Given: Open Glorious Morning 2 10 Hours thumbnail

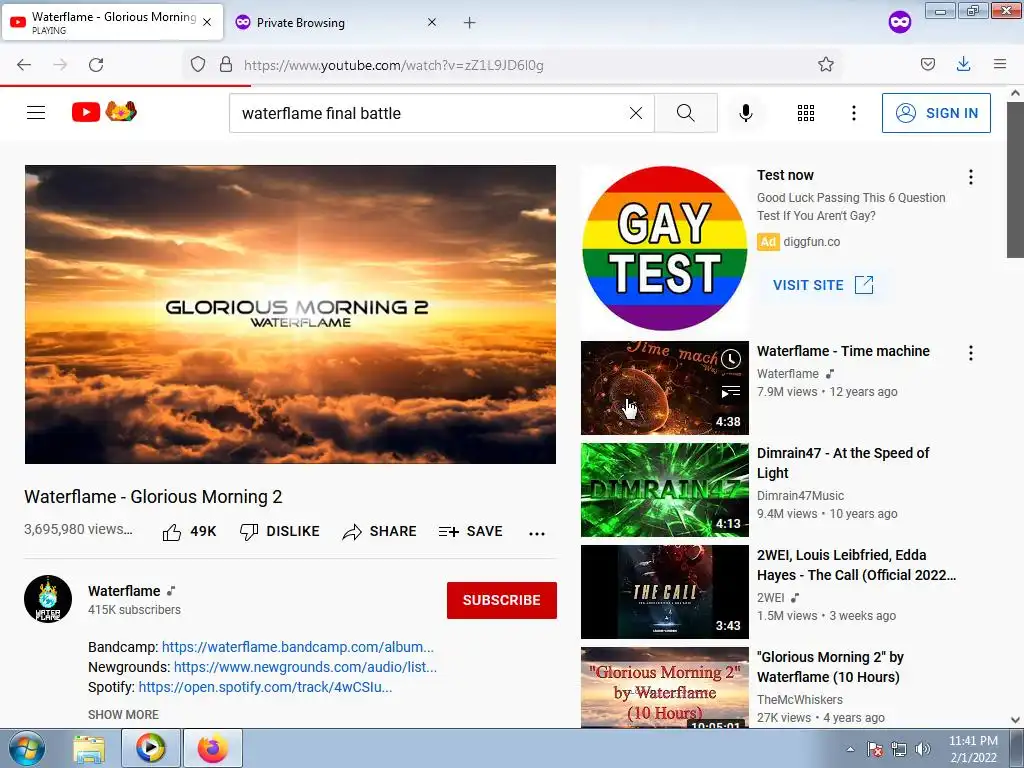Looking at the screenshot, I should pyautogui.click(x=665, y=687).
